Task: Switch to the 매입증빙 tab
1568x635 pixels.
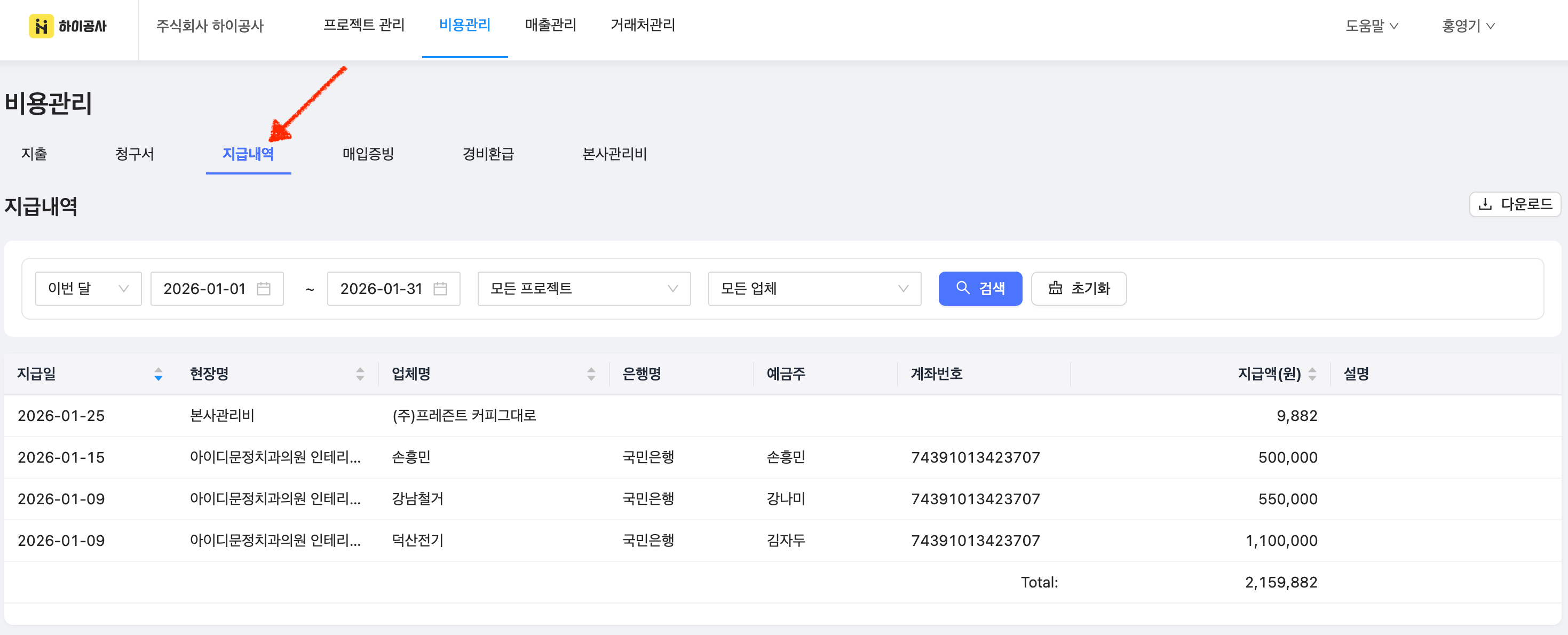Action: [368, 154]
